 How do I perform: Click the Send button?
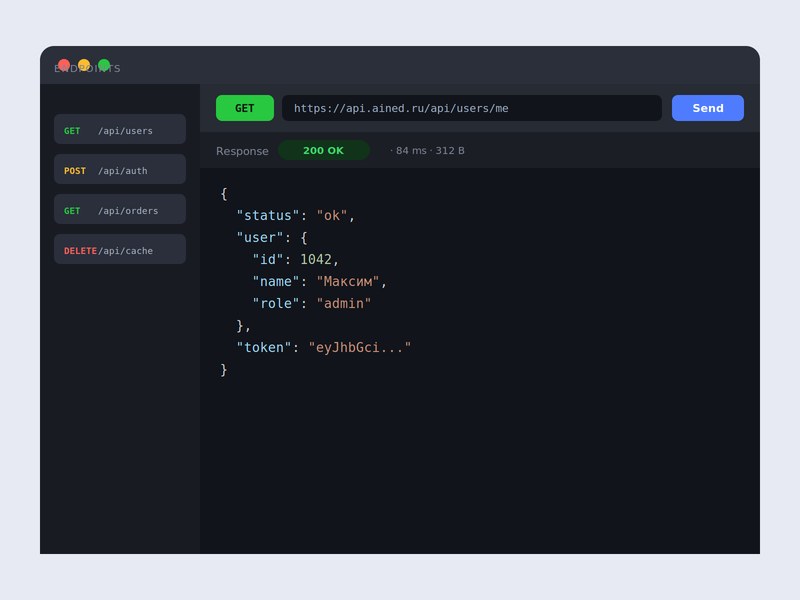point(707,108)
